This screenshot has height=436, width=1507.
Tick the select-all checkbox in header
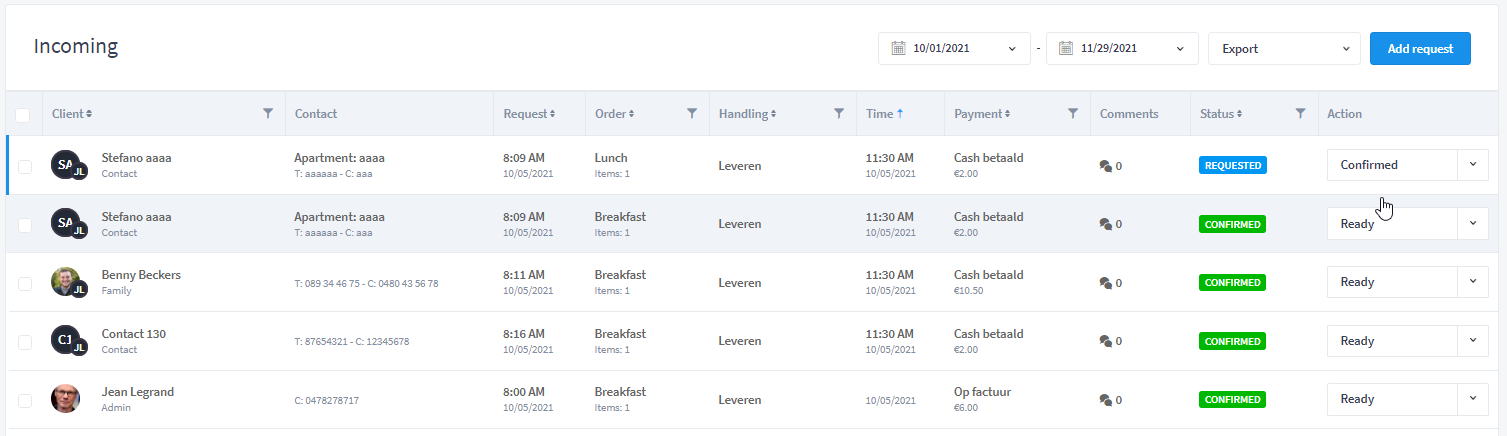coord(23,115)
